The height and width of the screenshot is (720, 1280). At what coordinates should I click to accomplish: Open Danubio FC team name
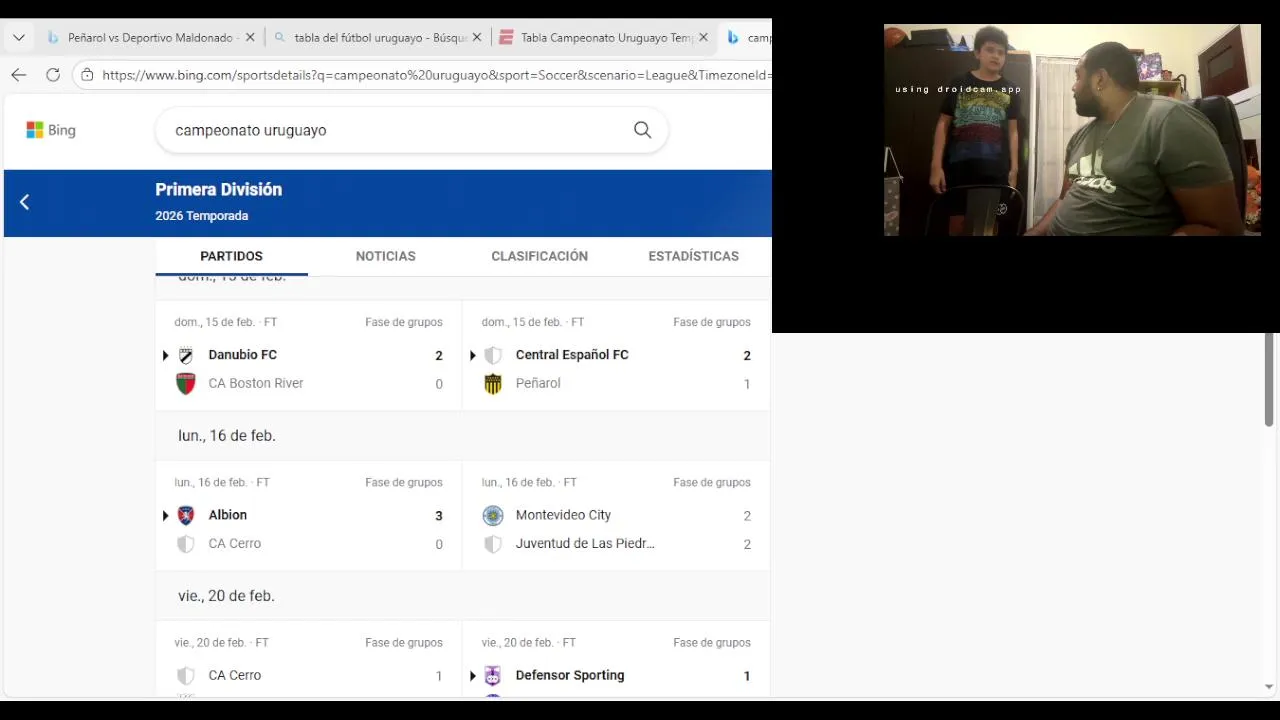[242, 355]
